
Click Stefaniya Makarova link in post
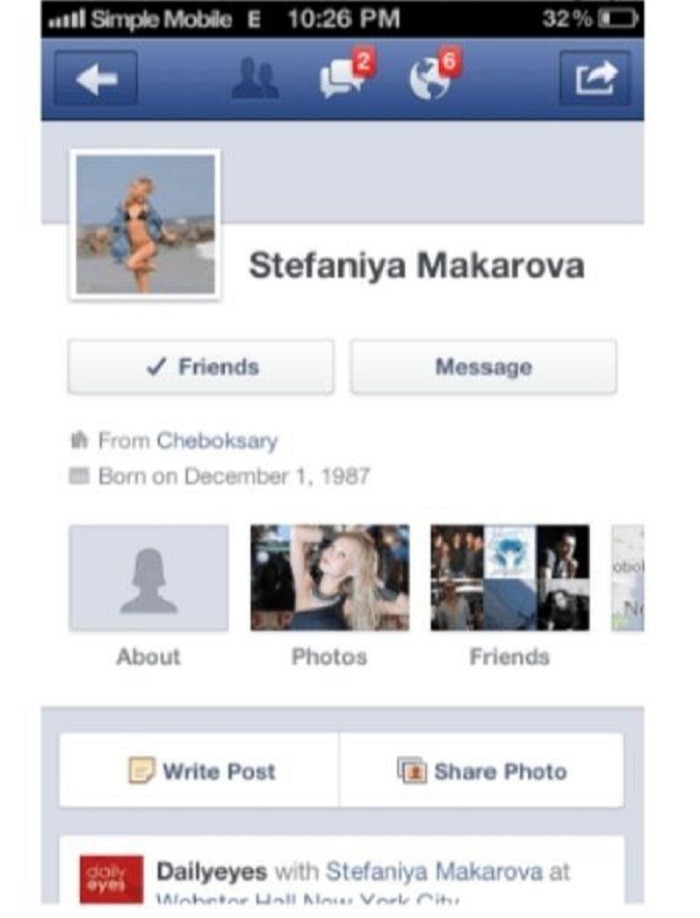pos(434,872)
